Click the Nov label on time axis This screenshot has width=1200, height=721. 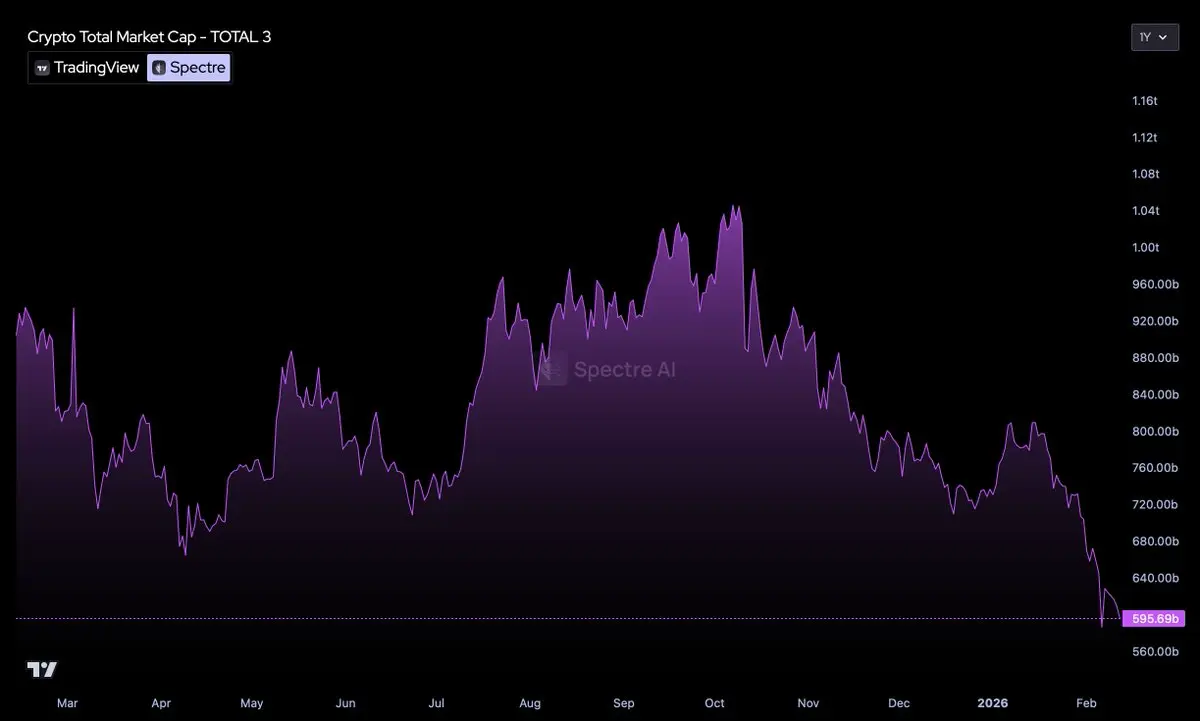pyautogui.click(x=808, y=704)
